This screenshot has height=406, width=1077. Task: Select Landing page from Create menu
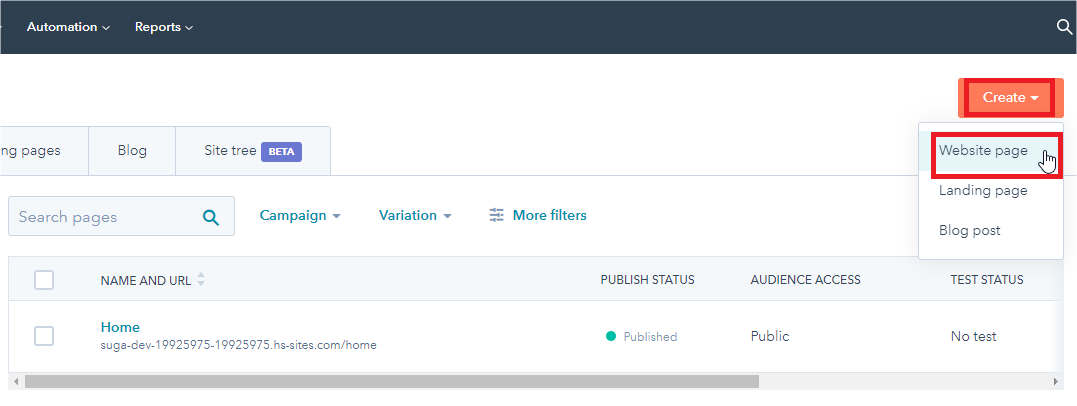pos(983,190)
